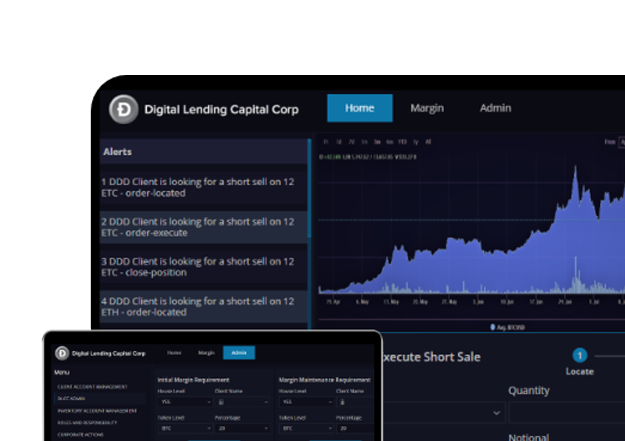This screenshot has height=441, width=625.
Task: Click the small logo in the laptop header
Action: [62, 353]
